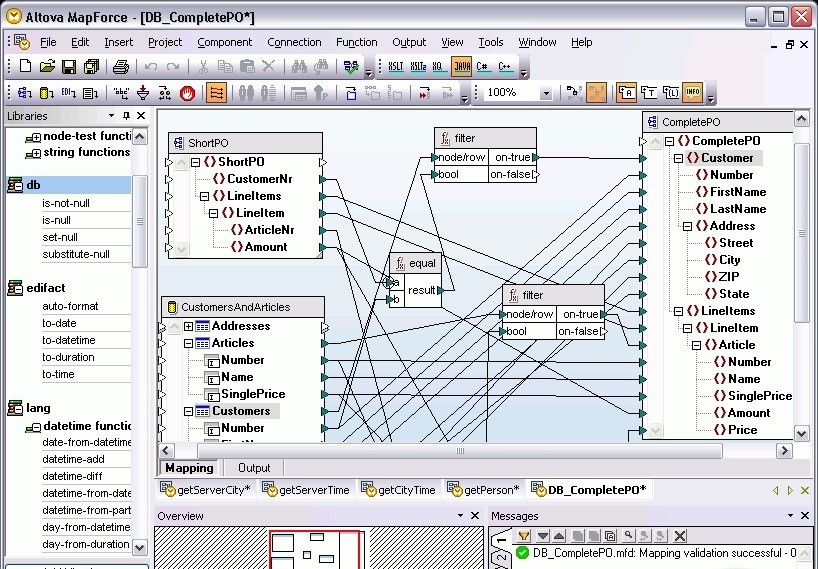Open the Find binoculars tool

click(299, 66)
